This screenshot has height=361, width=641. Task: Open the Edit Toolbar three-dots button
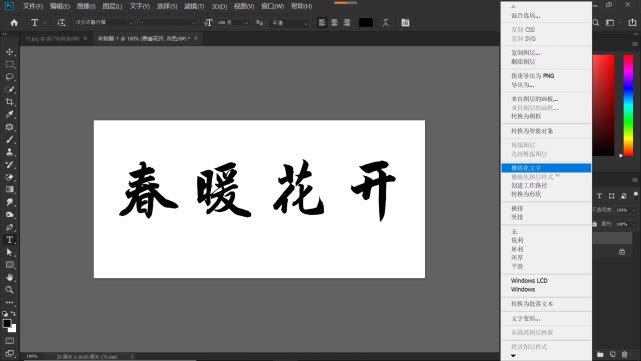[x=9, y=303]
